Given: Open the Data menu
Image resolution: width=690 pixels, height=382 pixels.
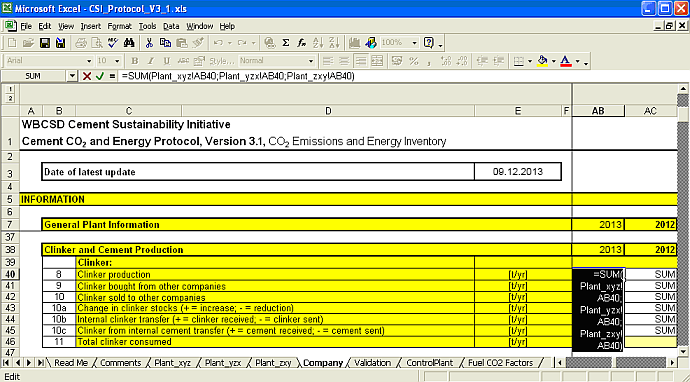Looking at the screenshot, I should tap(171, 26).
